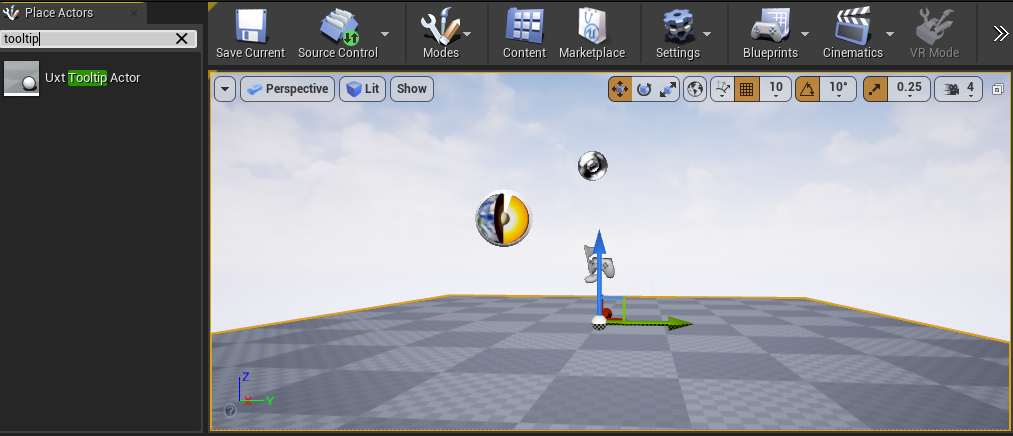Switch to the Place Actors tab
This screenshot has height=436, width=1013.
point(59,13)
